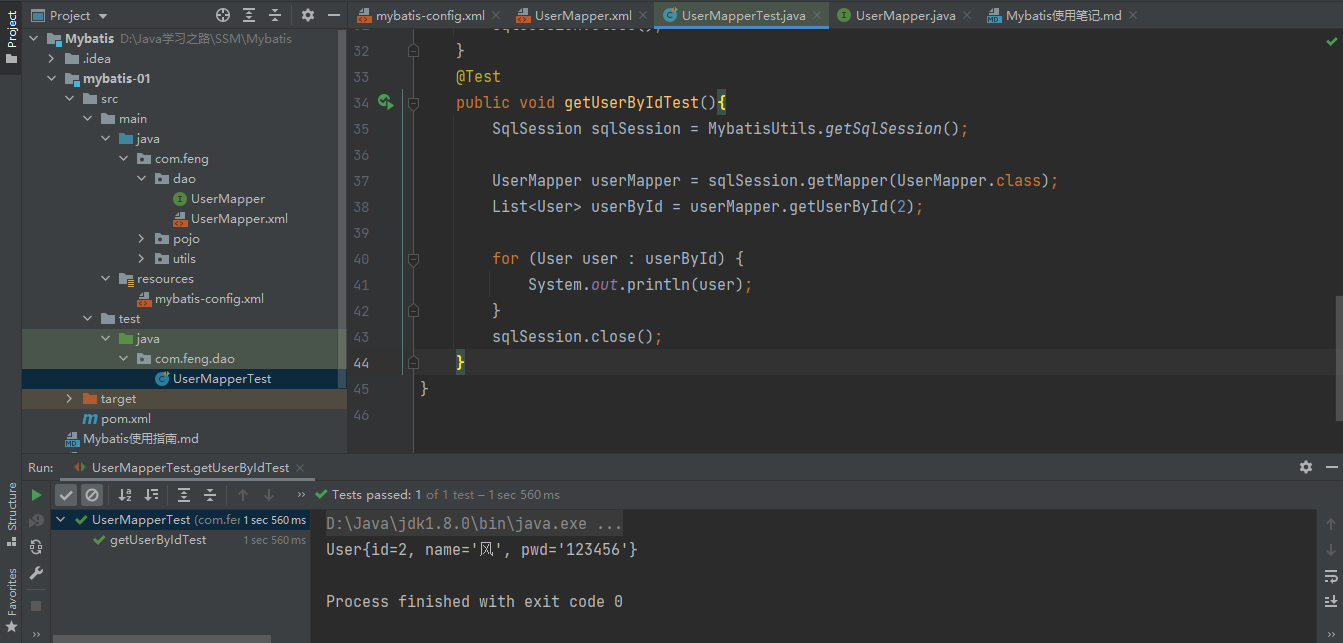Collapse the mybatis-01 module node
Viewport: 1343px width, 643px height.
click(x=51, y=78)
